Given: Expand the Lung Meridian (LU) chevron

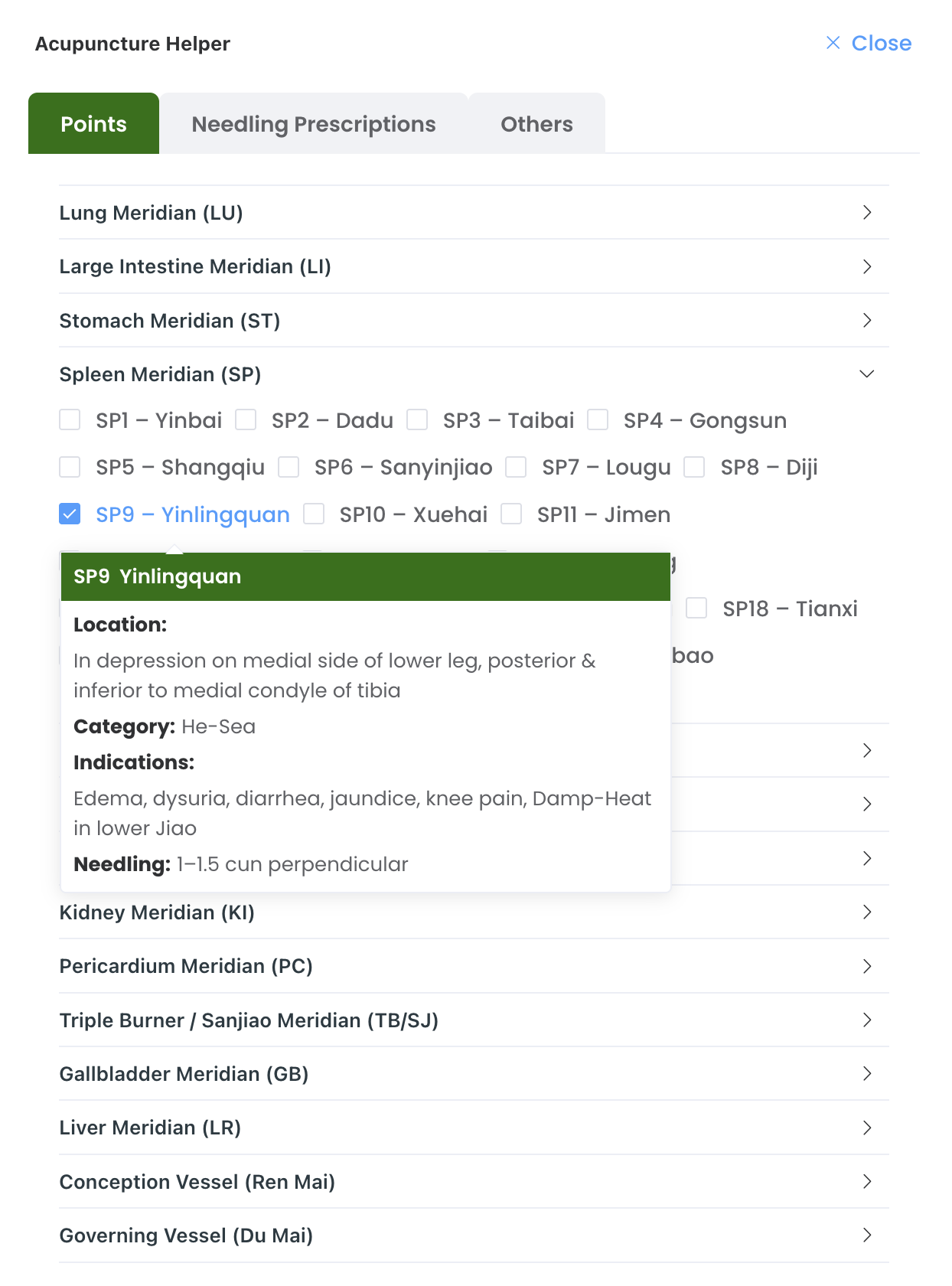Looking at the screenshot, I should (x=866, y=213).
